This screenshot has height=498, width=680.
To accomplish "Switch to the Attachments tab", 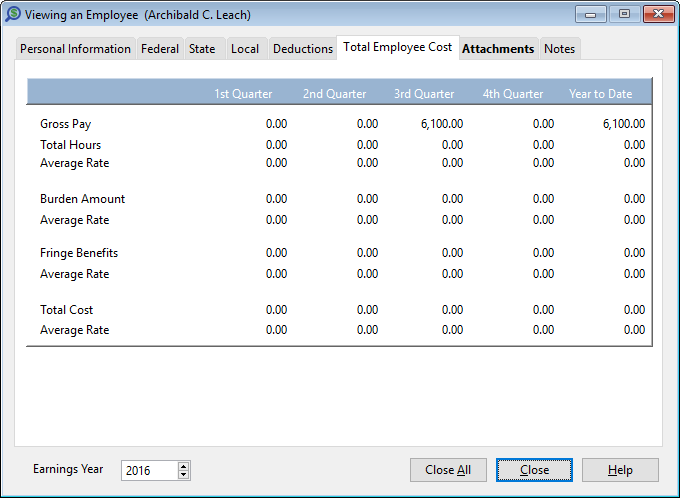I will pos(498,49).
